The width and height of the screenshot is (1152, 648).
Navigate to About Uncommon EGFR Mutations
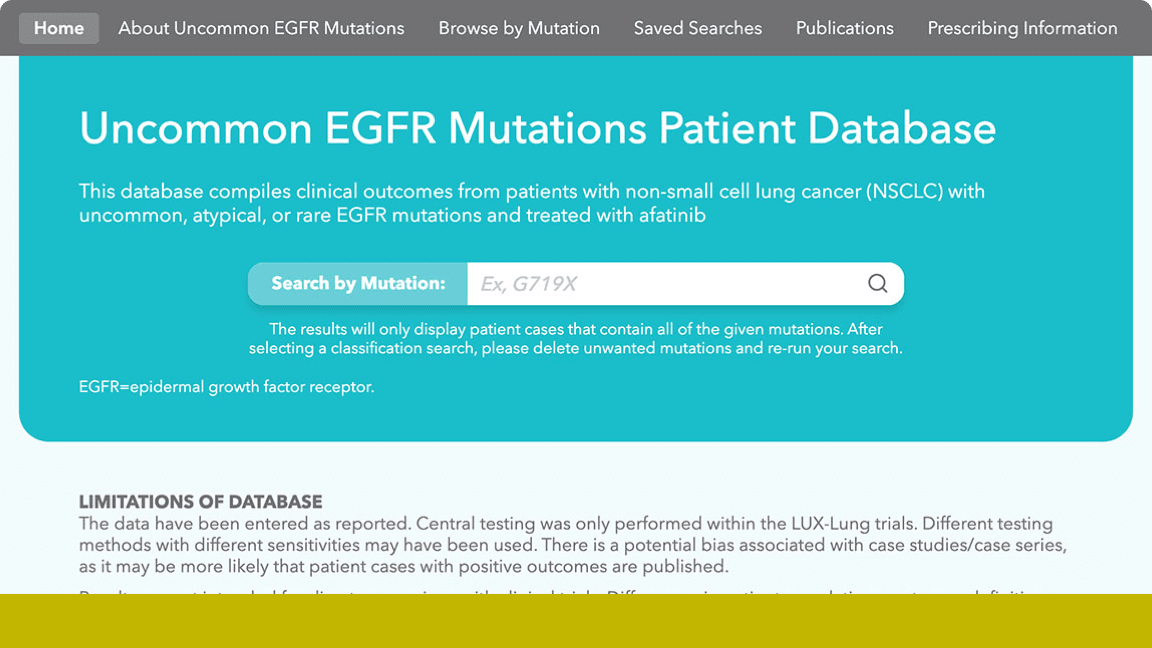260,28
